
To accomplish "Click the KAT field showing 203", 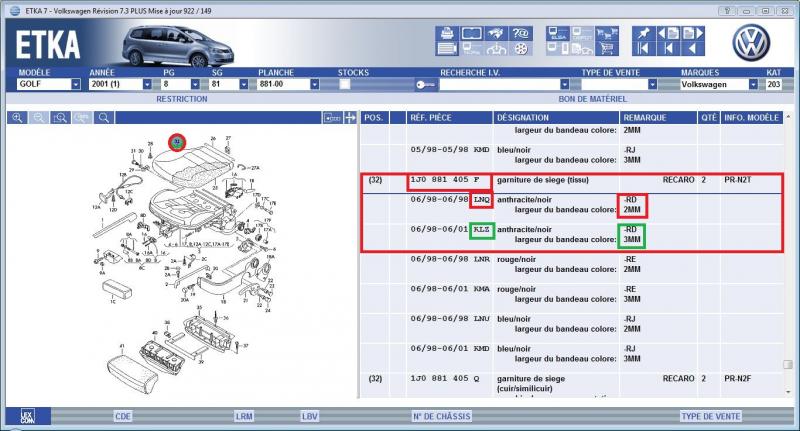I will pyautogui.click(x=773, y=84).
